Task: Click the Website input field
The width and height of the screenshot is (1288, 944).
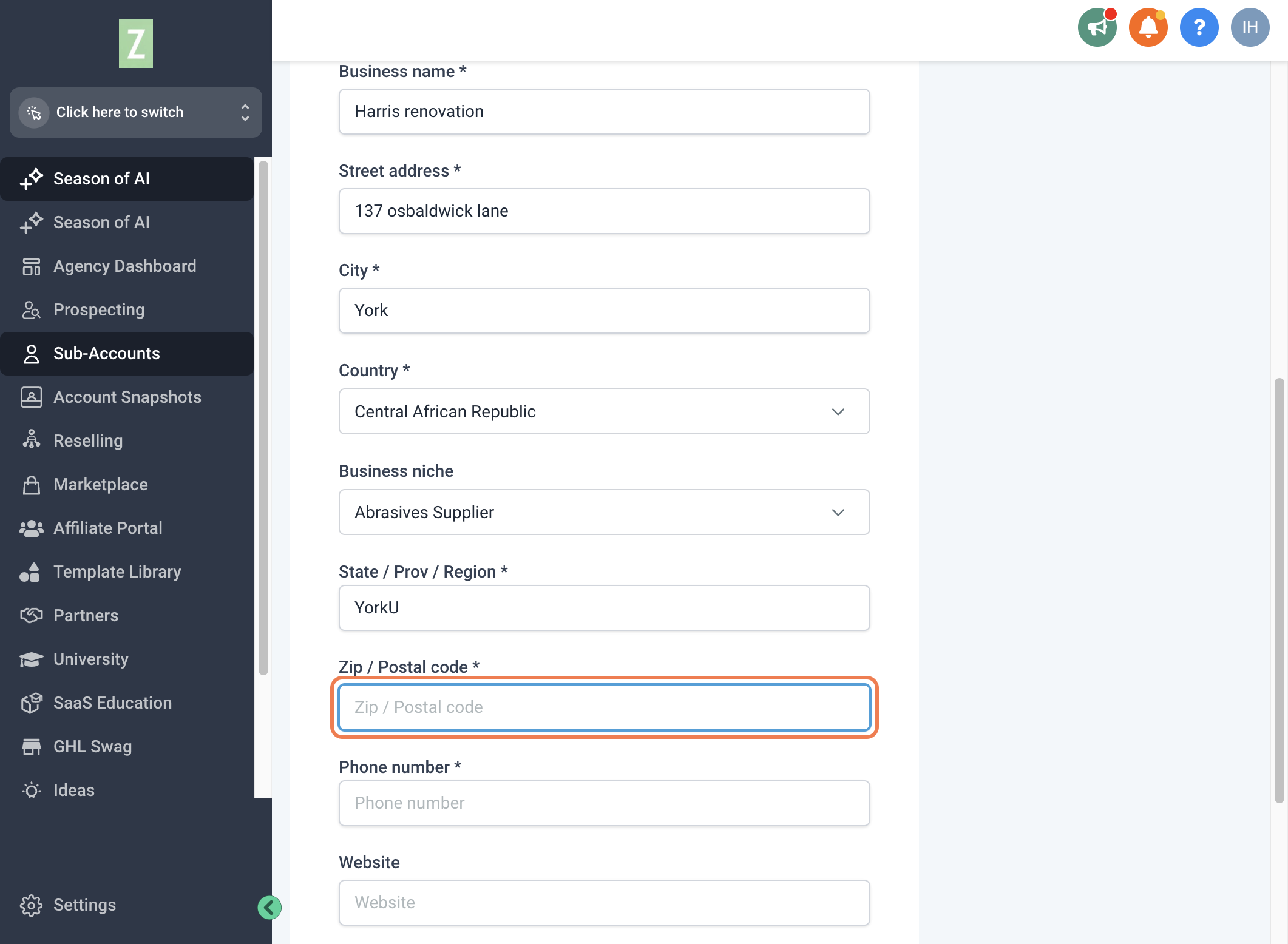Action: point(604,903)
